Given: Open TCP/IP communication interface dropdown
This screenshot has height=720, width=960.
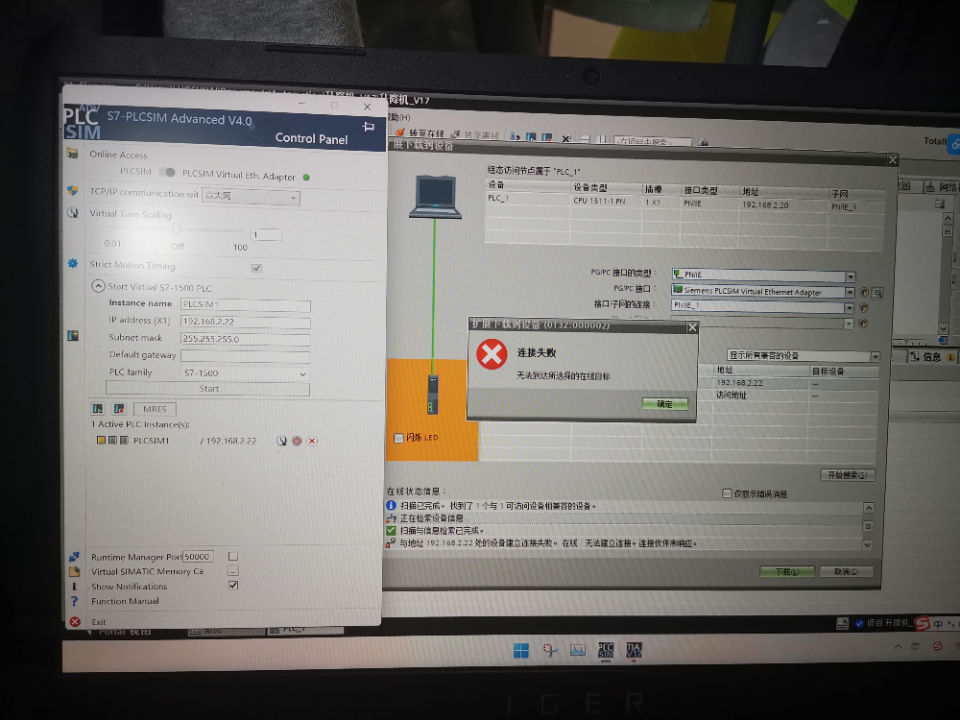Looking at the screenshot, I should [251, 197].
